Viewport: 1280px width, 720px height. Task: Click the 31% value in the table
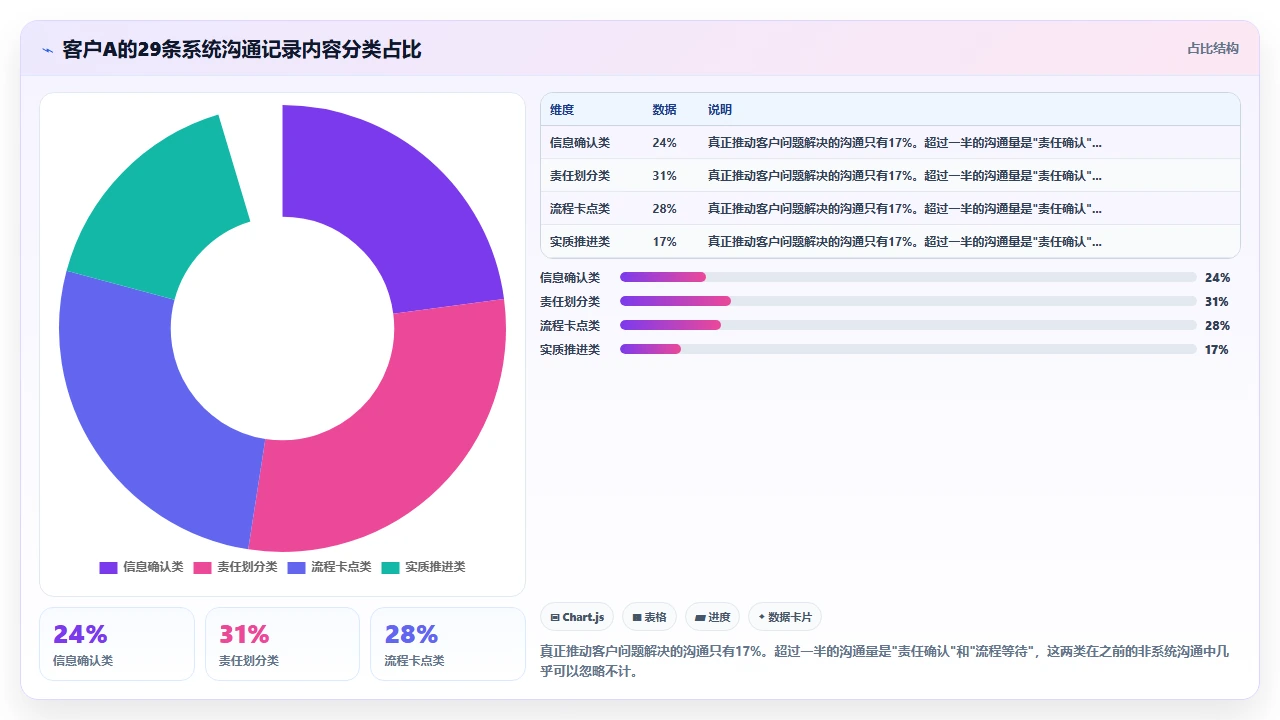pyautogui.click(x=664, y=175)
